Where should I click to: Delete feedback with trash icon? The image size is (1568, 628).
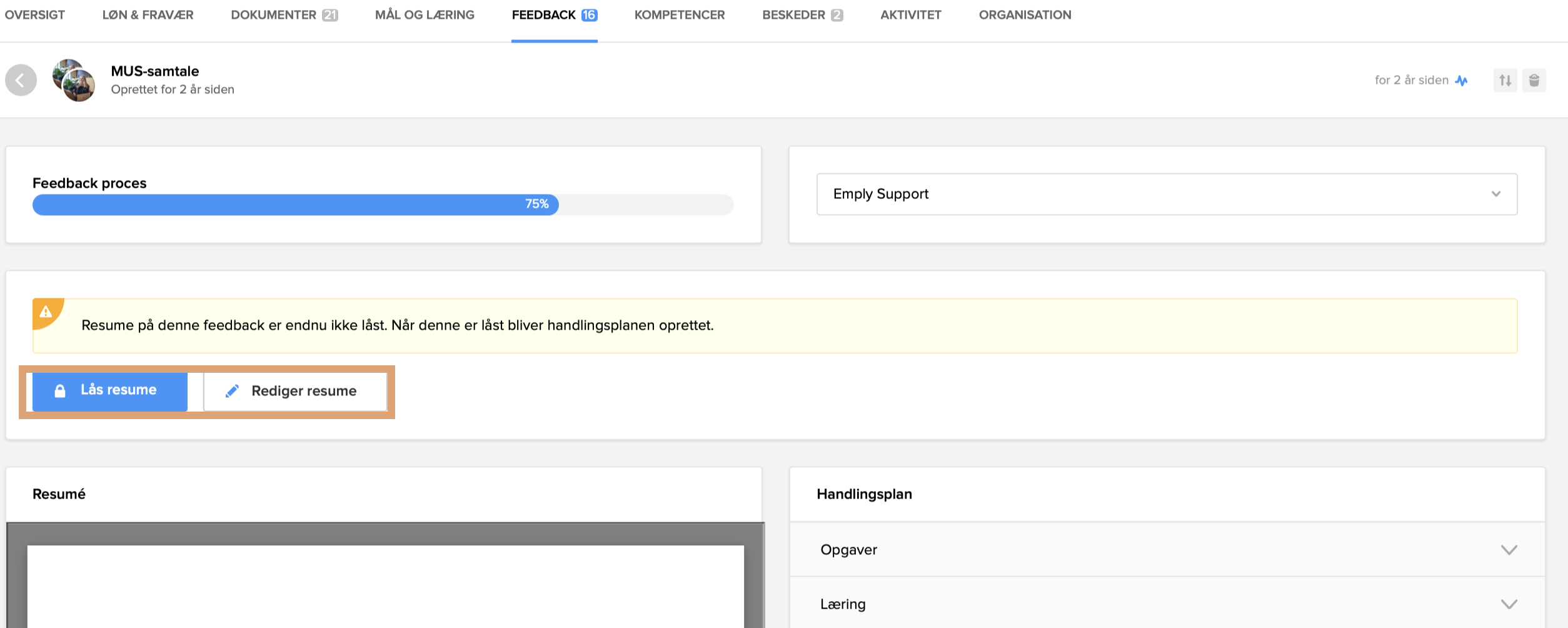[x=1534, y=81]
